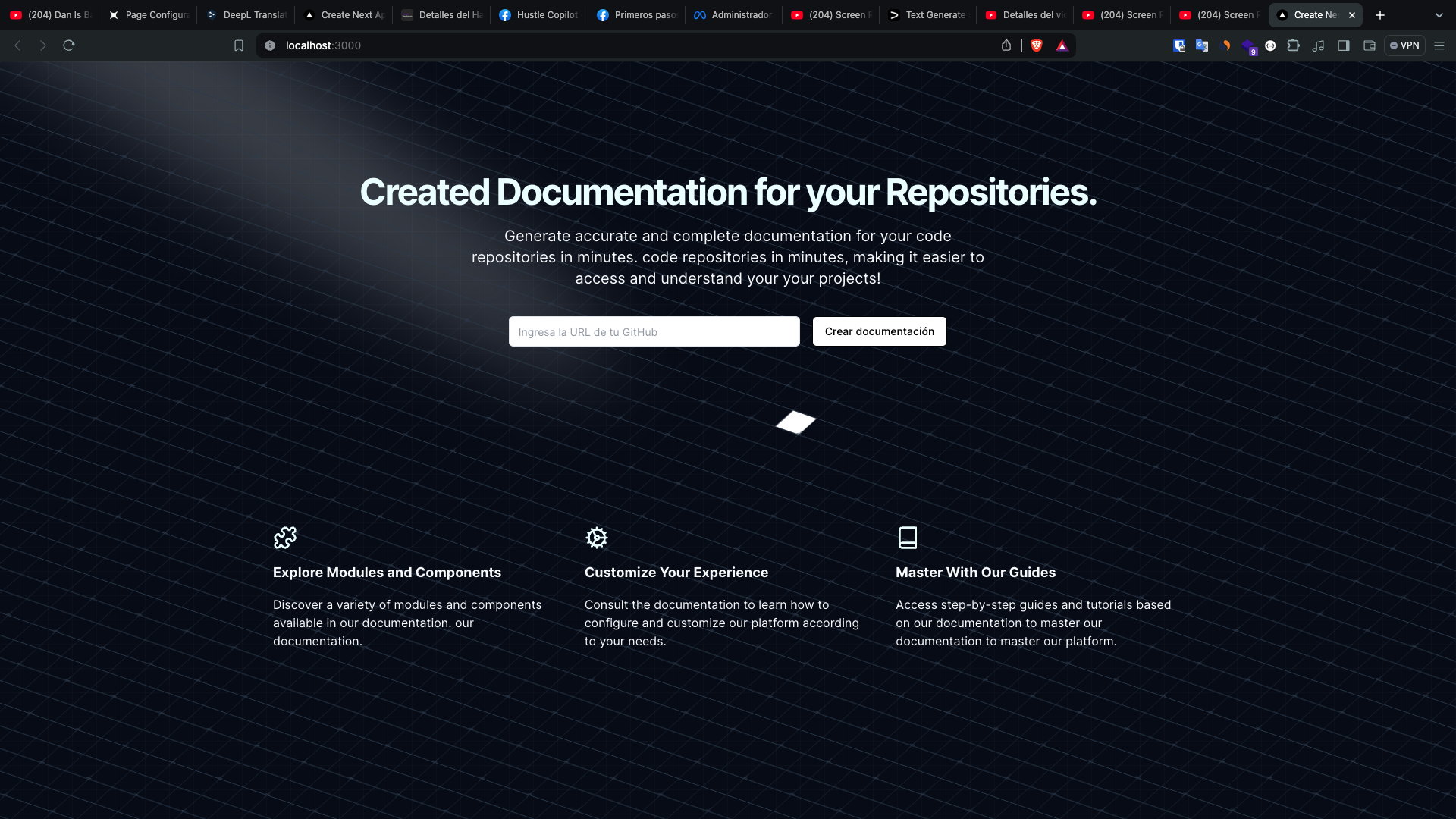
Task: Open the extensions puzzle-piece menu
Action: coord(1294,45)
